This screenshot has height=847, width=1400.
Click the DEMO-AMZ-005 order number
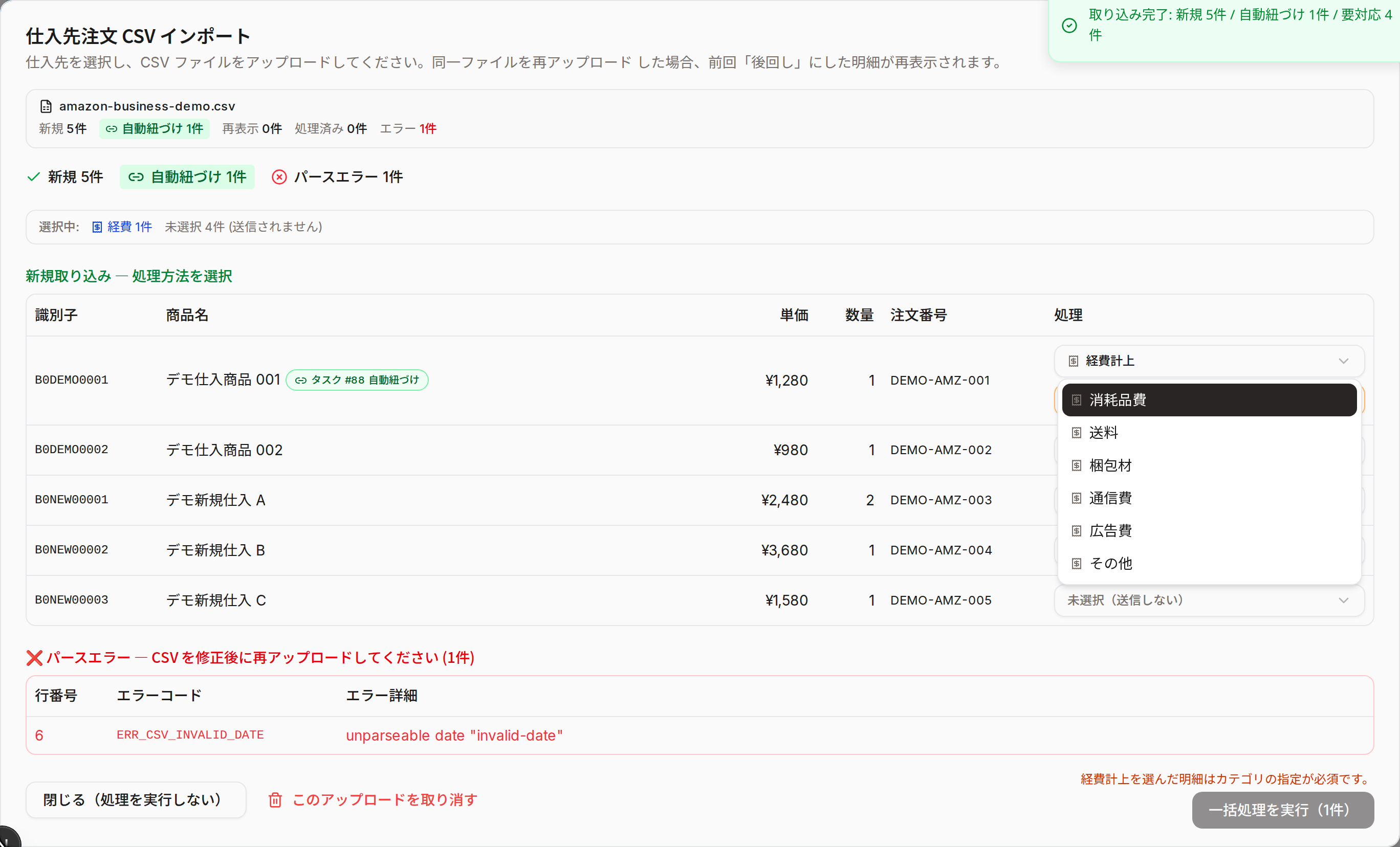click(x=941, y=600)
